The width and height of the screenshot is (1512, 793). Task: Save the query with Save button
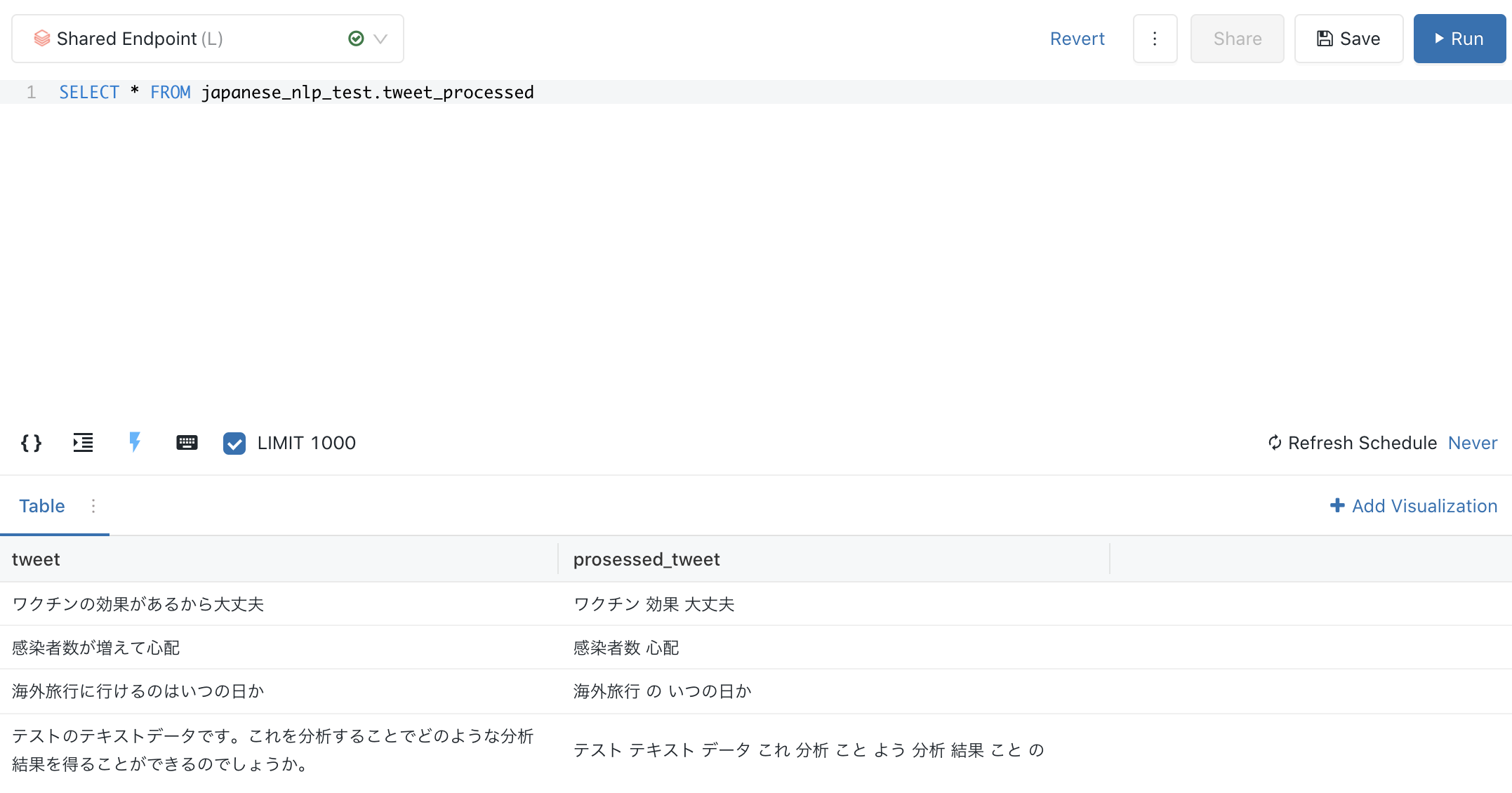point(1348,39)
